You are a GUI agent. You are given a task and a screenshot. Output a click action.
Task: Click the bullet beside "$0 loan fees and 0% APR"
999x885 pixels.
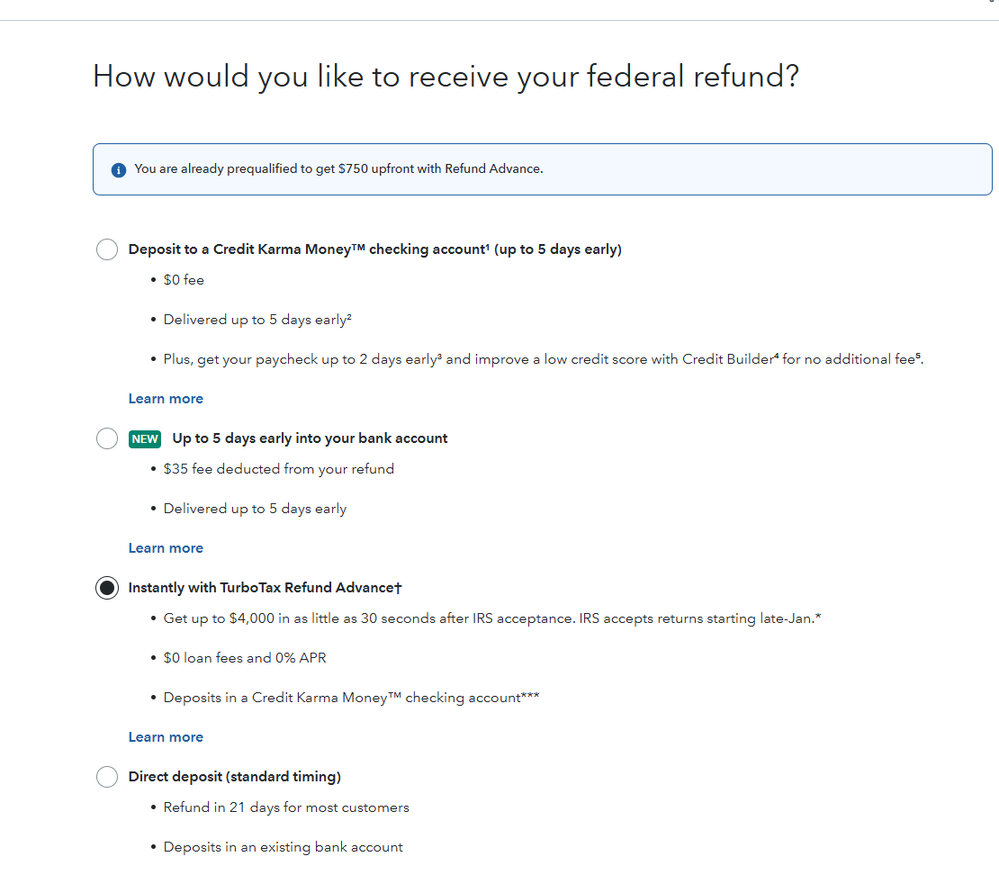tap(153, 658)
